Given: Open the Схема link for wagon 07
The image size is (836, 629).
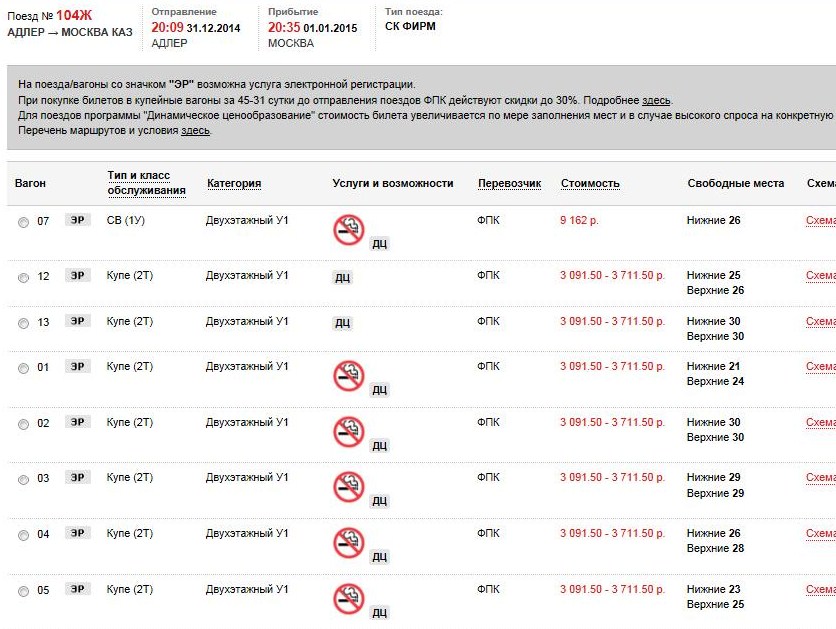Looking at the screenshot, I should click(x=820, y=220).
